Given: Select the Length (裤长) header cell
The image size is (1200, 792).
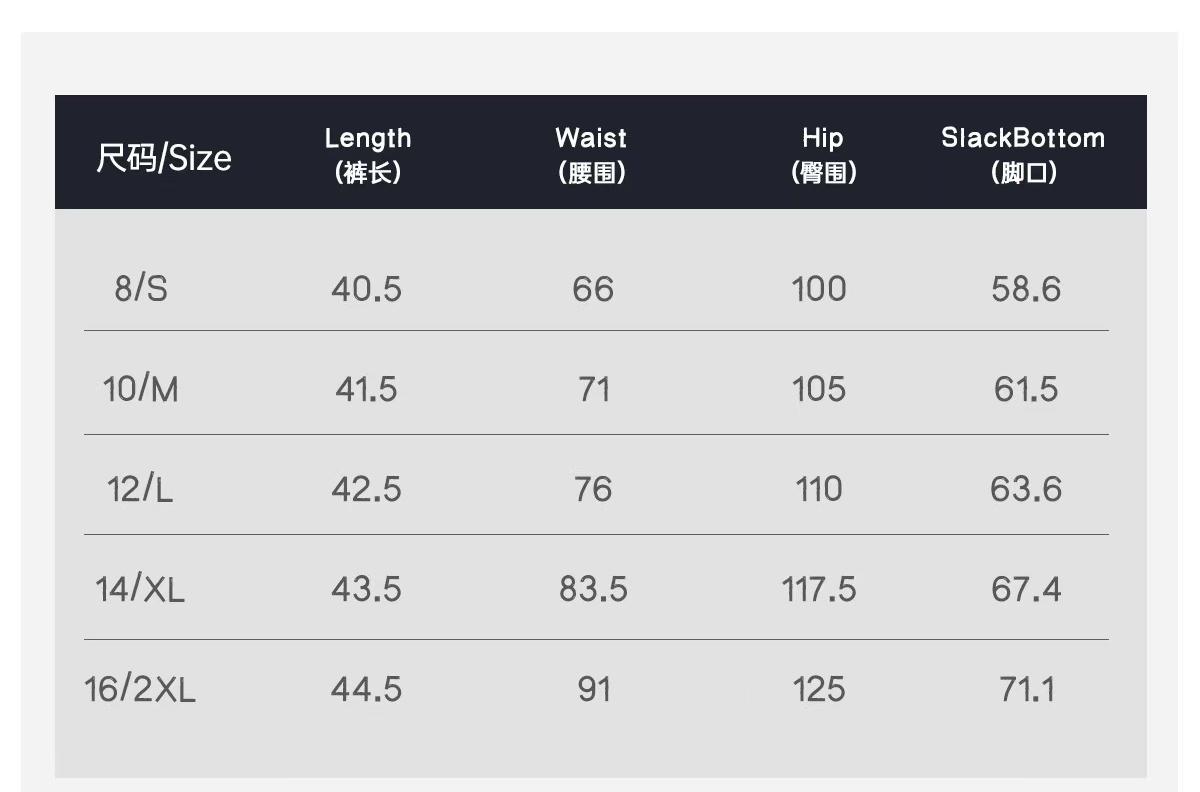Looking at the screenshot, I should [x=368, y=154].
